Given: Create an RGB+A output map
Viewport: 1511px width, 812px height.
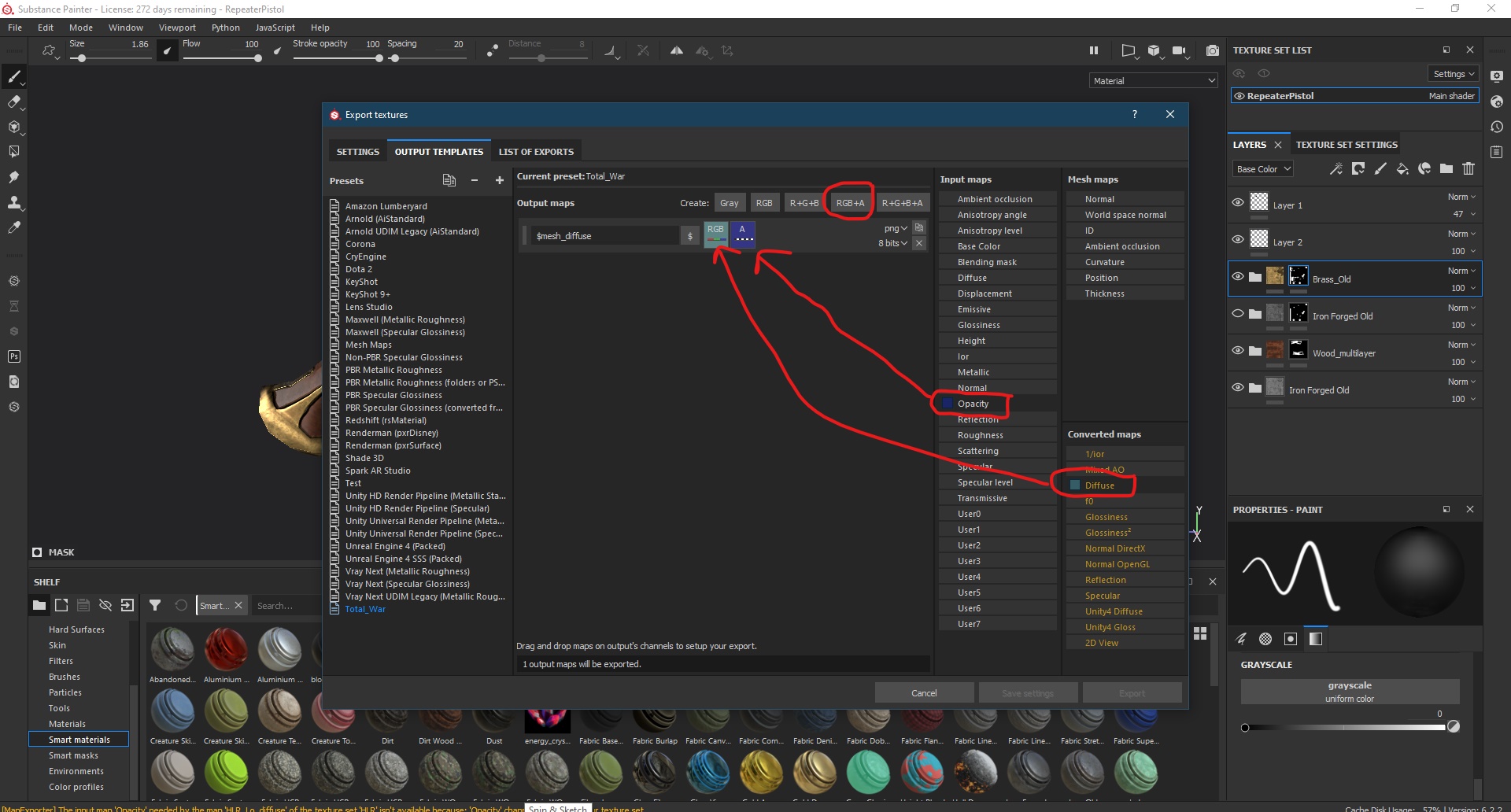Looking at the screenshot, I should click(850, 203).
